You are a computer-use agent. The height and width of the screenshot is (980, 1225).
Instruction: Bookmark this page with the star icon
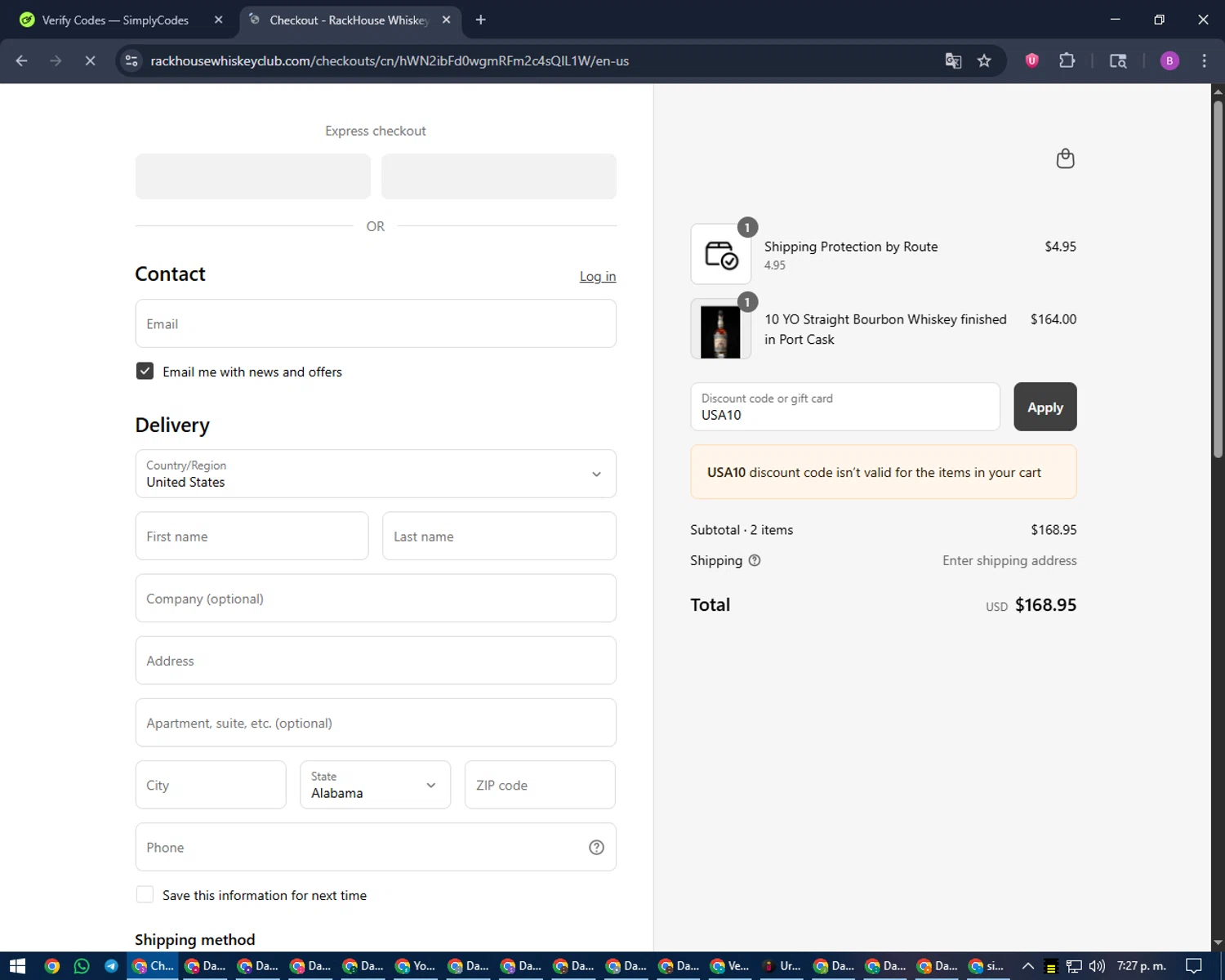984,60
